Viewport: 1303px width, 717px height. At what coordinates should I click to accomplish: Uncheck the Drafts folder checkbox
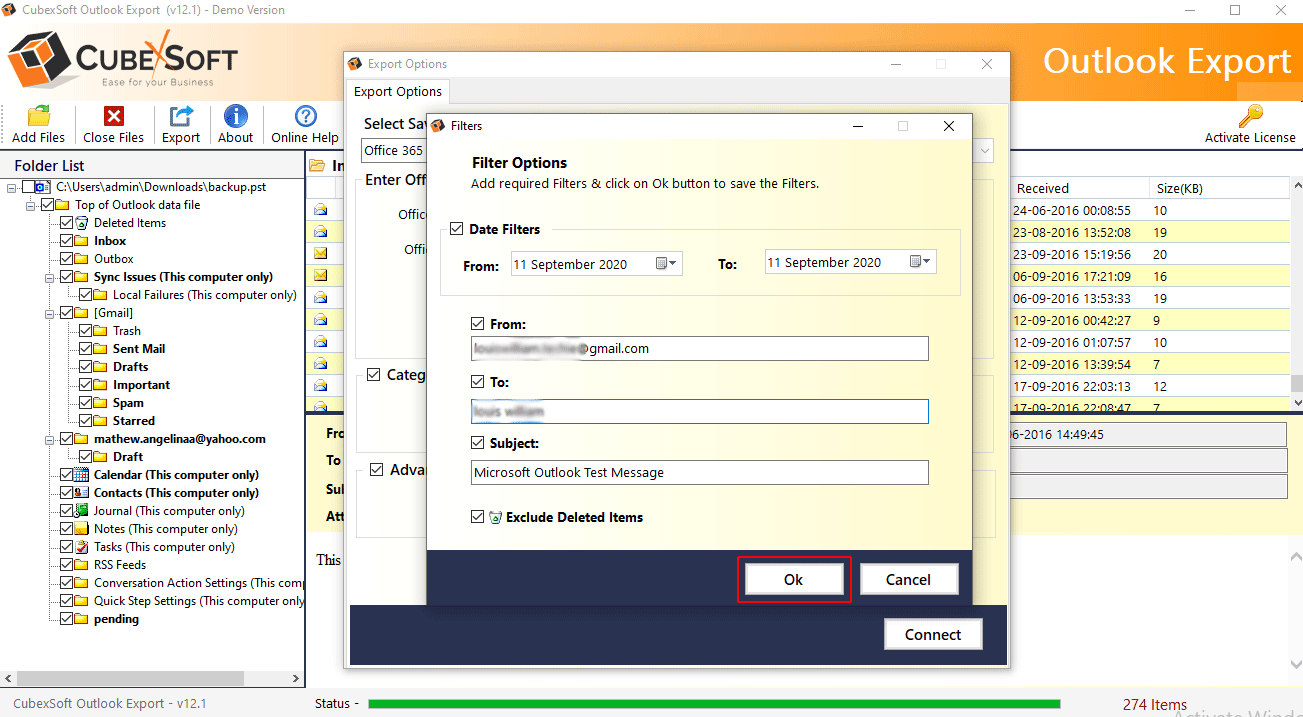click(x=85, y=367)
